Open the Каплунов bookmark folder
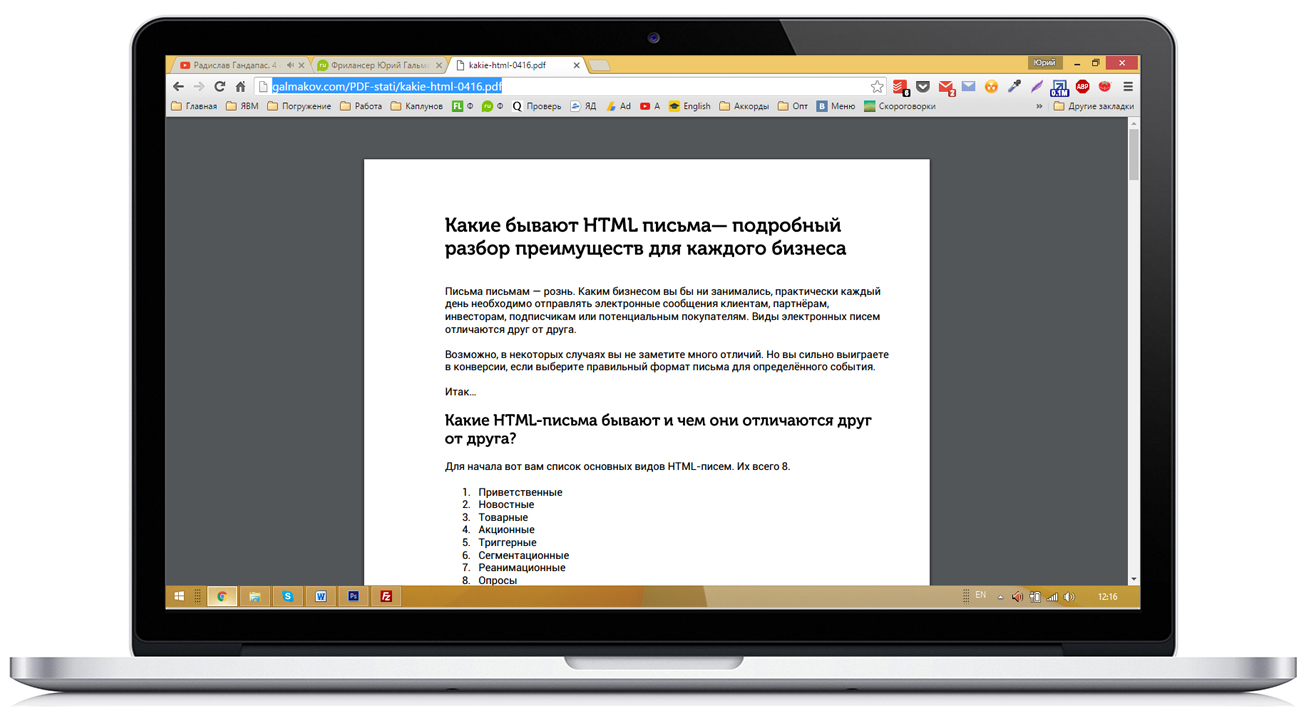The image size is (1310, 707). click(x=416, y=106)
